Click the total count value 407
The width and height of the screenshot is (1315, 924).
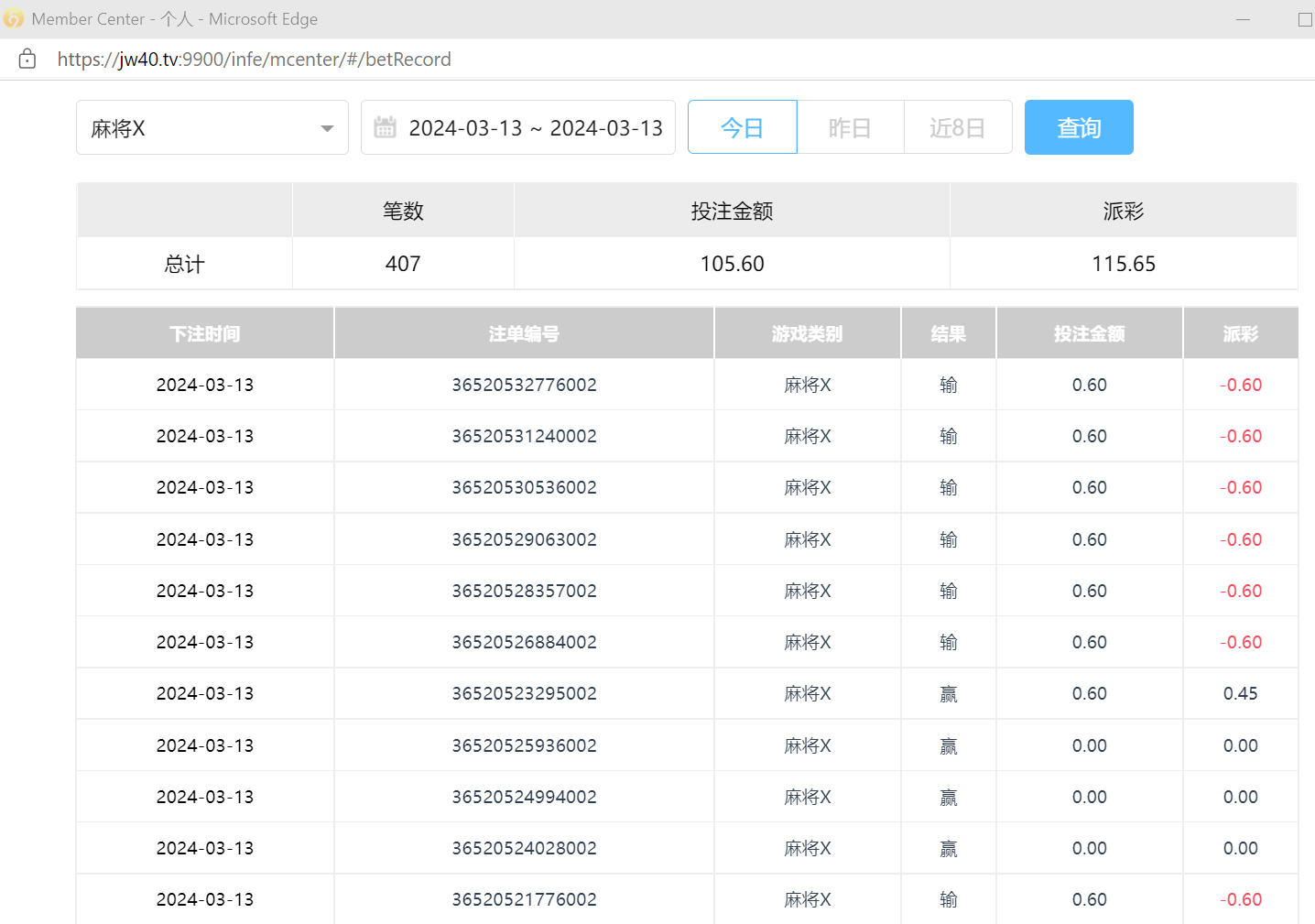click(403, 264)
